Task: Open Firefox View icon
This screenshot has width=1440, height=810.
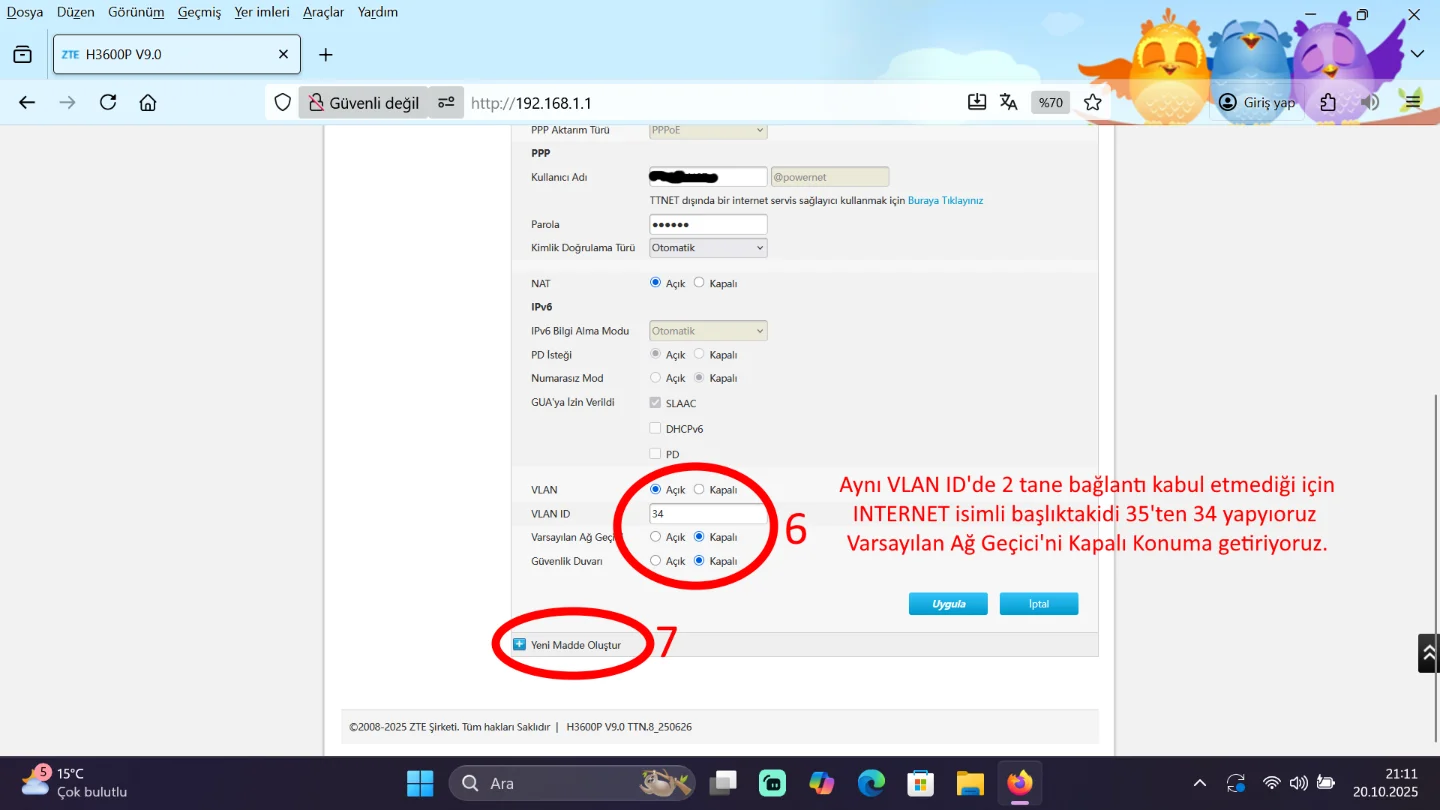Action: [23, 55]
